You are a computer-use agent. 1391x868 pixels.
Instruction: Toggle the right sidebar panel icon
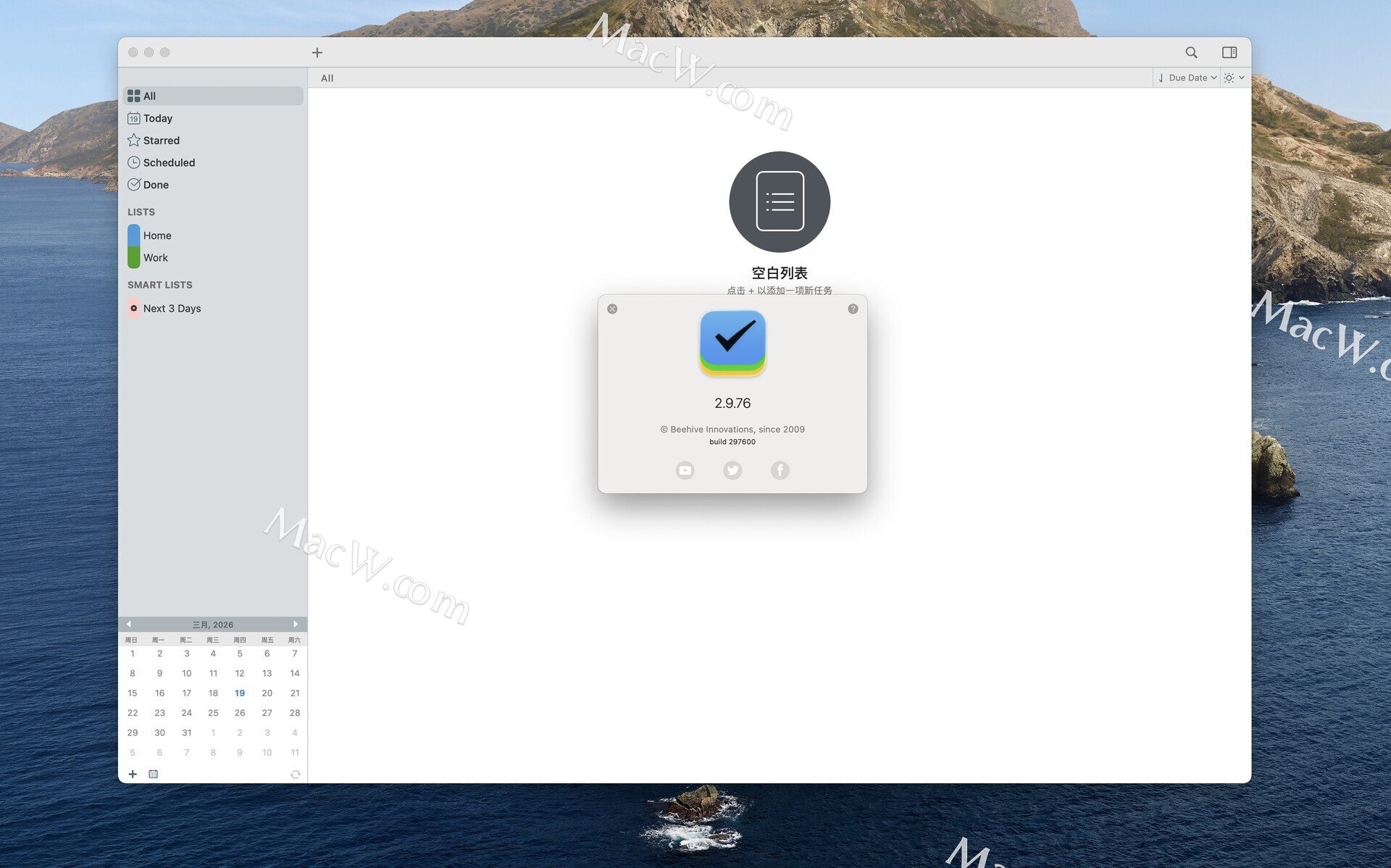(1229, 52)
